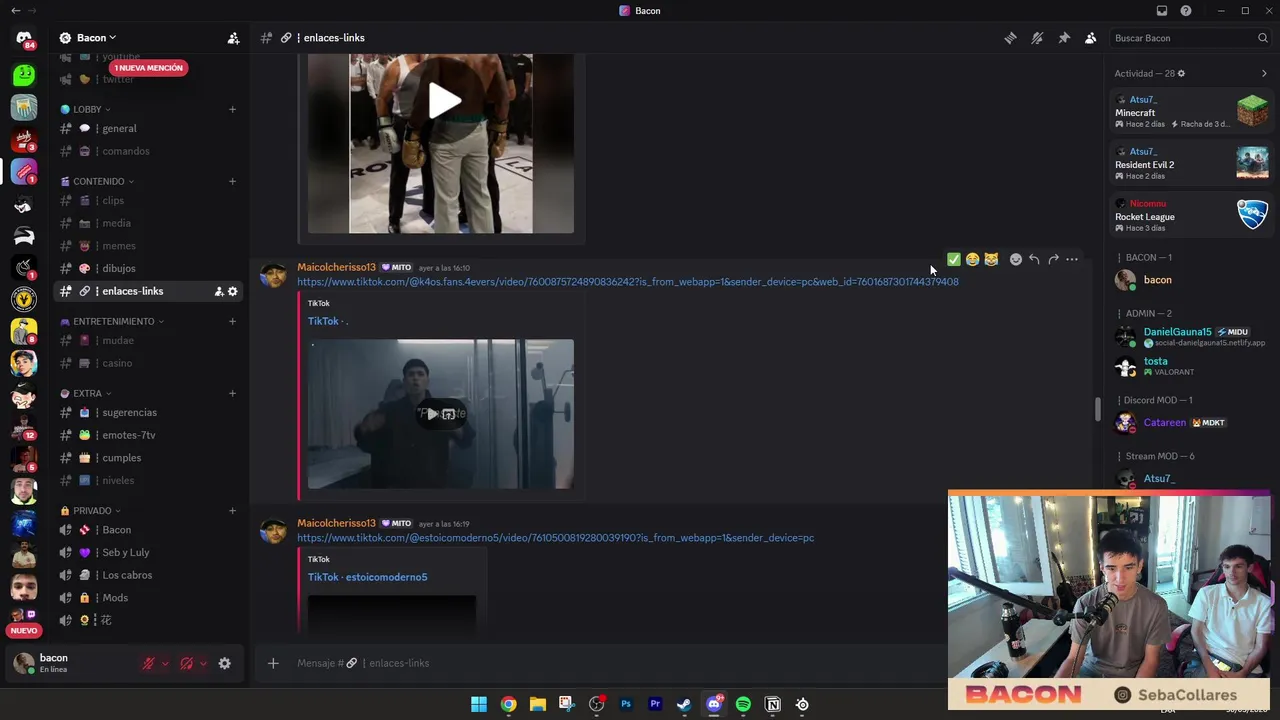The image size is (1280, 720).
Task: Reply to message with reply arrow
Action: 1034,259
